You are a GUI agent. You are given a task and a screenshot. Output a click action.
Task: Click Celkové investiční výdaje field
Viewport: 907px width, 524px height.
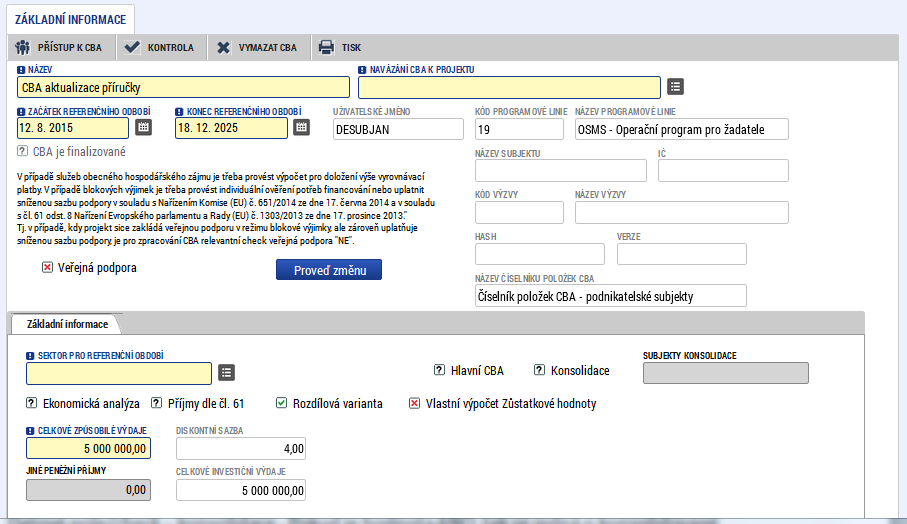click(x=241, y=490)
